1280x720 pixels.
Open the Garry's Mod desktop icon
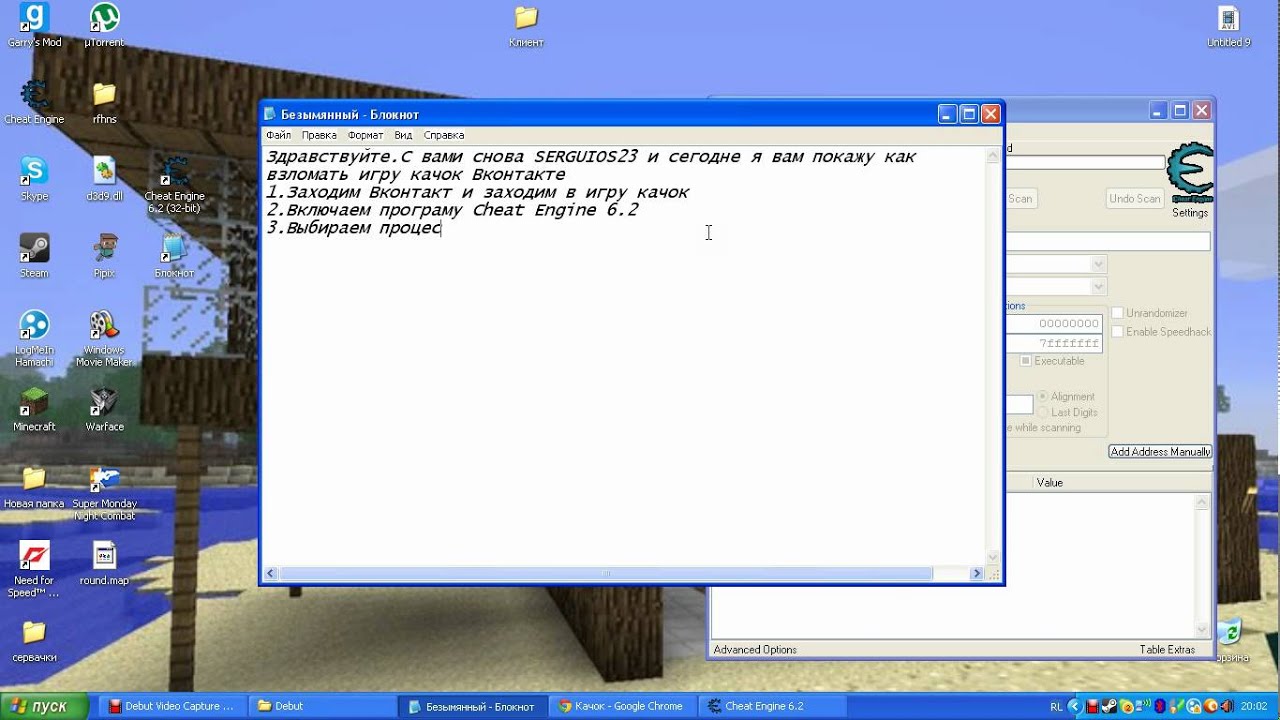34,25
